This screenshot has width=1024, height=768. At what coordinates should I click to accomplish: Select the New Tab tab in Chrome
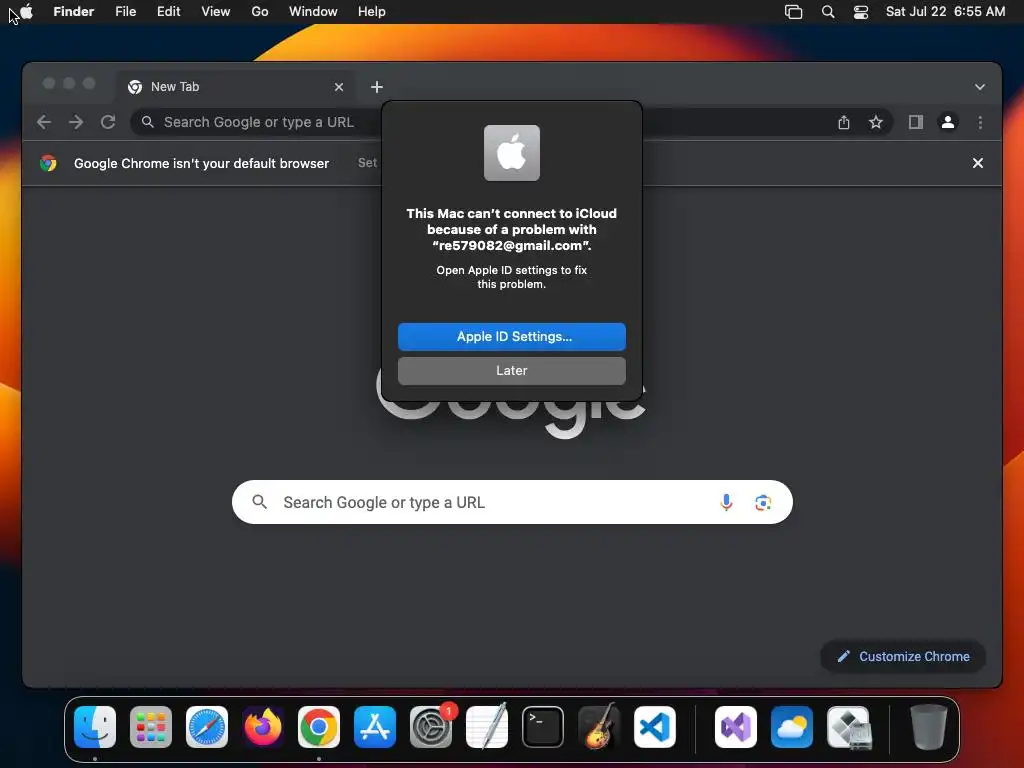click(236, 87)
